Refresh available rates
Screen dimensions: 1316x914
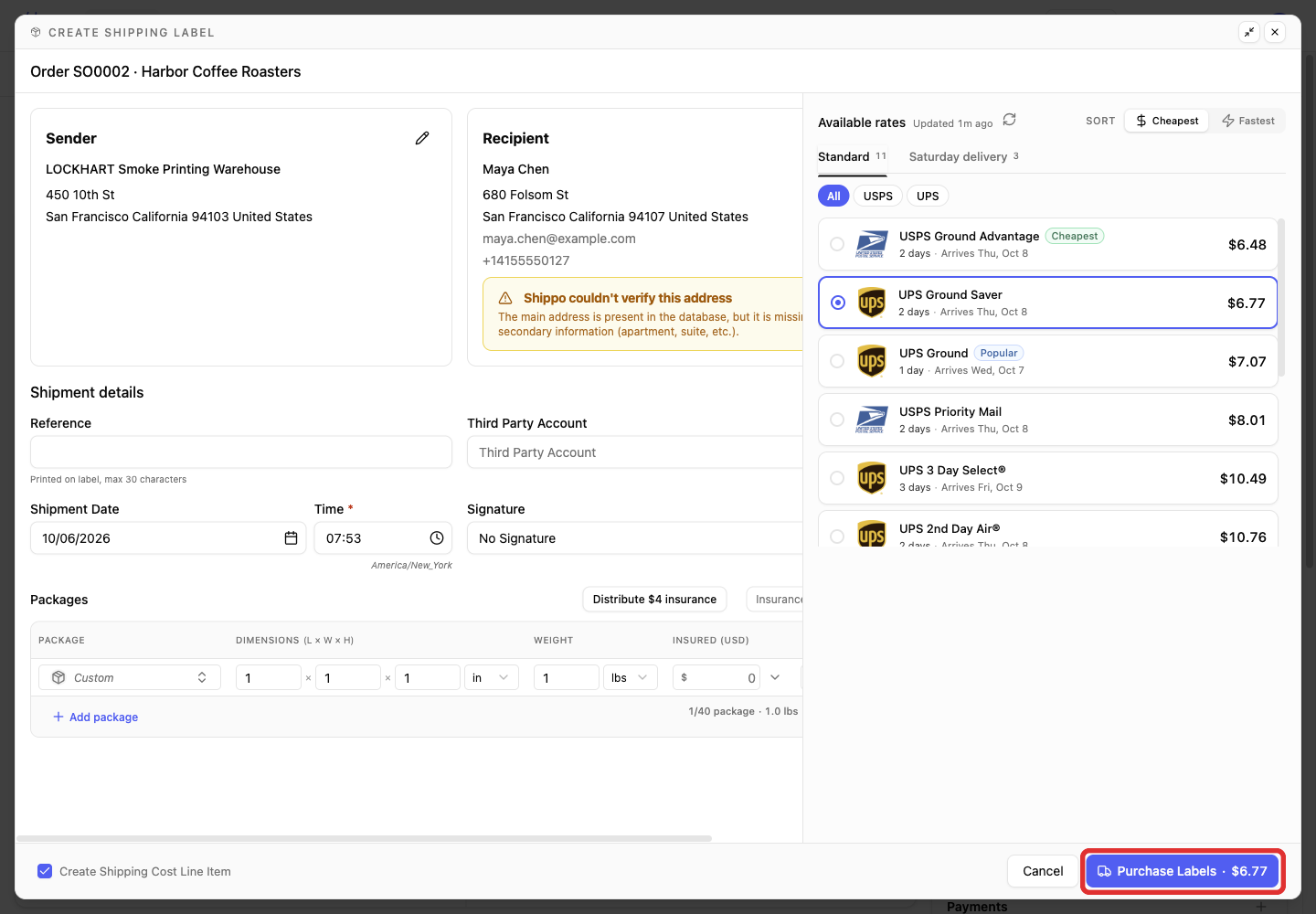coord(1009,120)
